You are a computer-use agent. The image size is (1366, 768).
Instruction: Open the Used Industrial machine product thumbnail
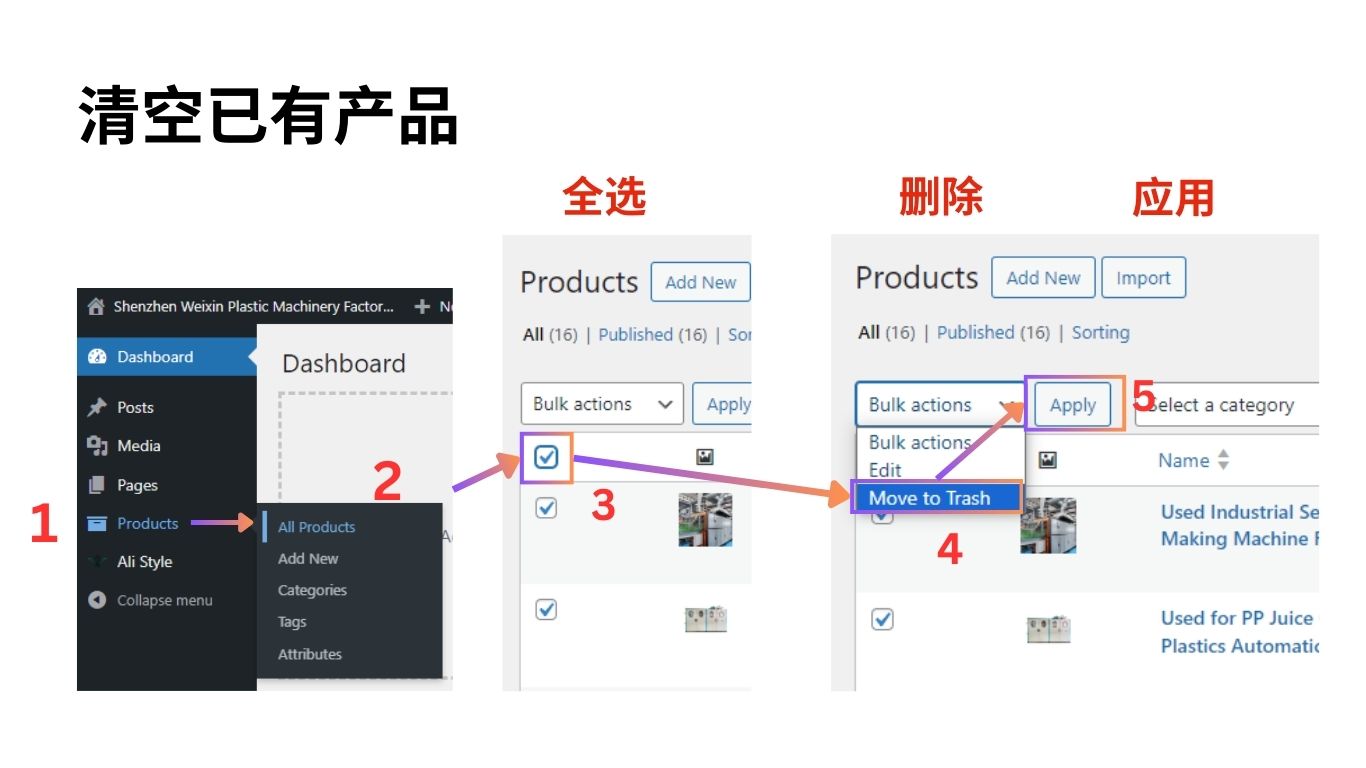[1048, 526]
